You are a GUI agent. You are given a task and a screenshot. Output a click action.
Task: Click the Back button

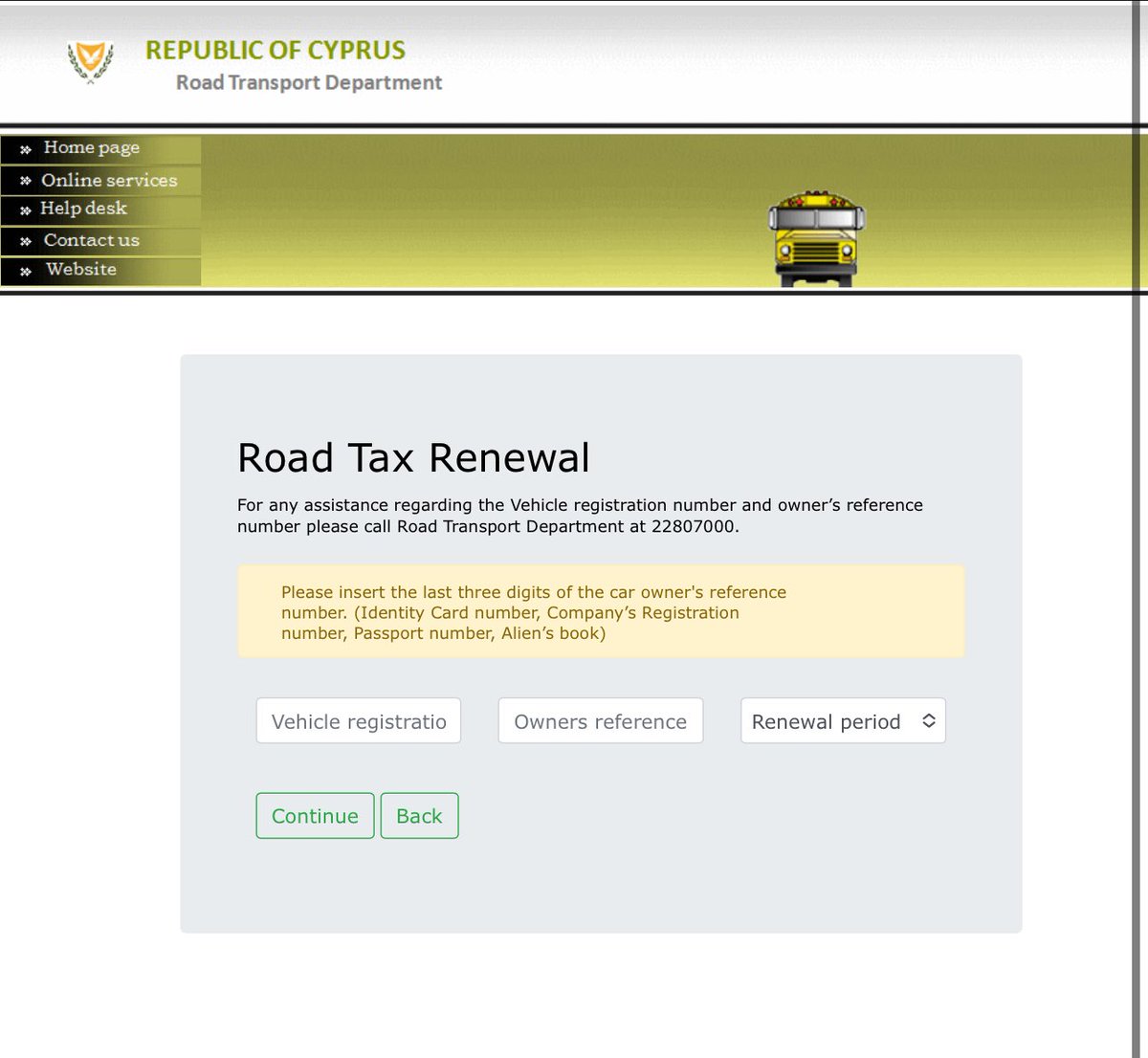click(419, 816)
